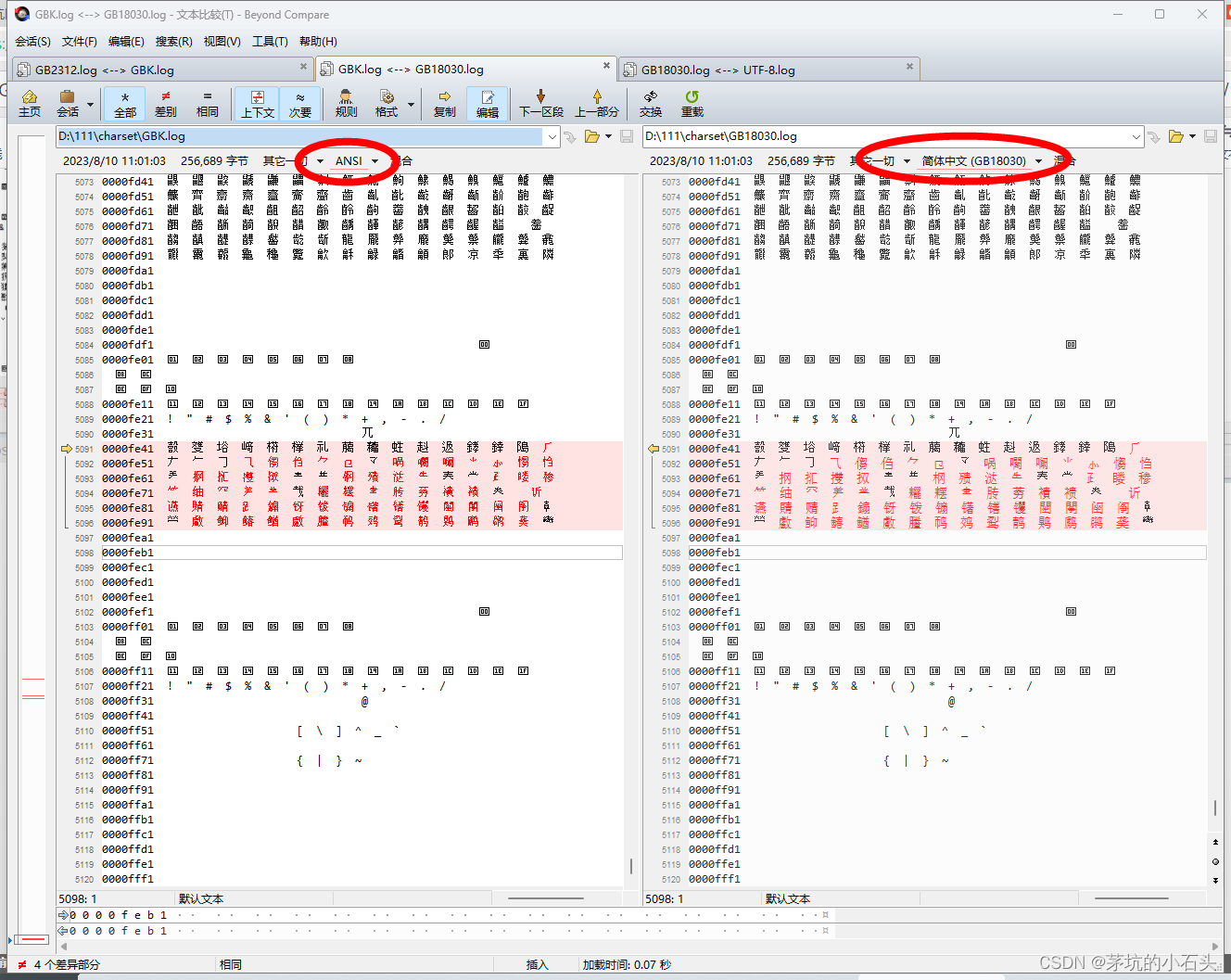Toggle the 全部 show-all filter
The height and width of the screenshot is (980, 1231).
coord(125,103)
